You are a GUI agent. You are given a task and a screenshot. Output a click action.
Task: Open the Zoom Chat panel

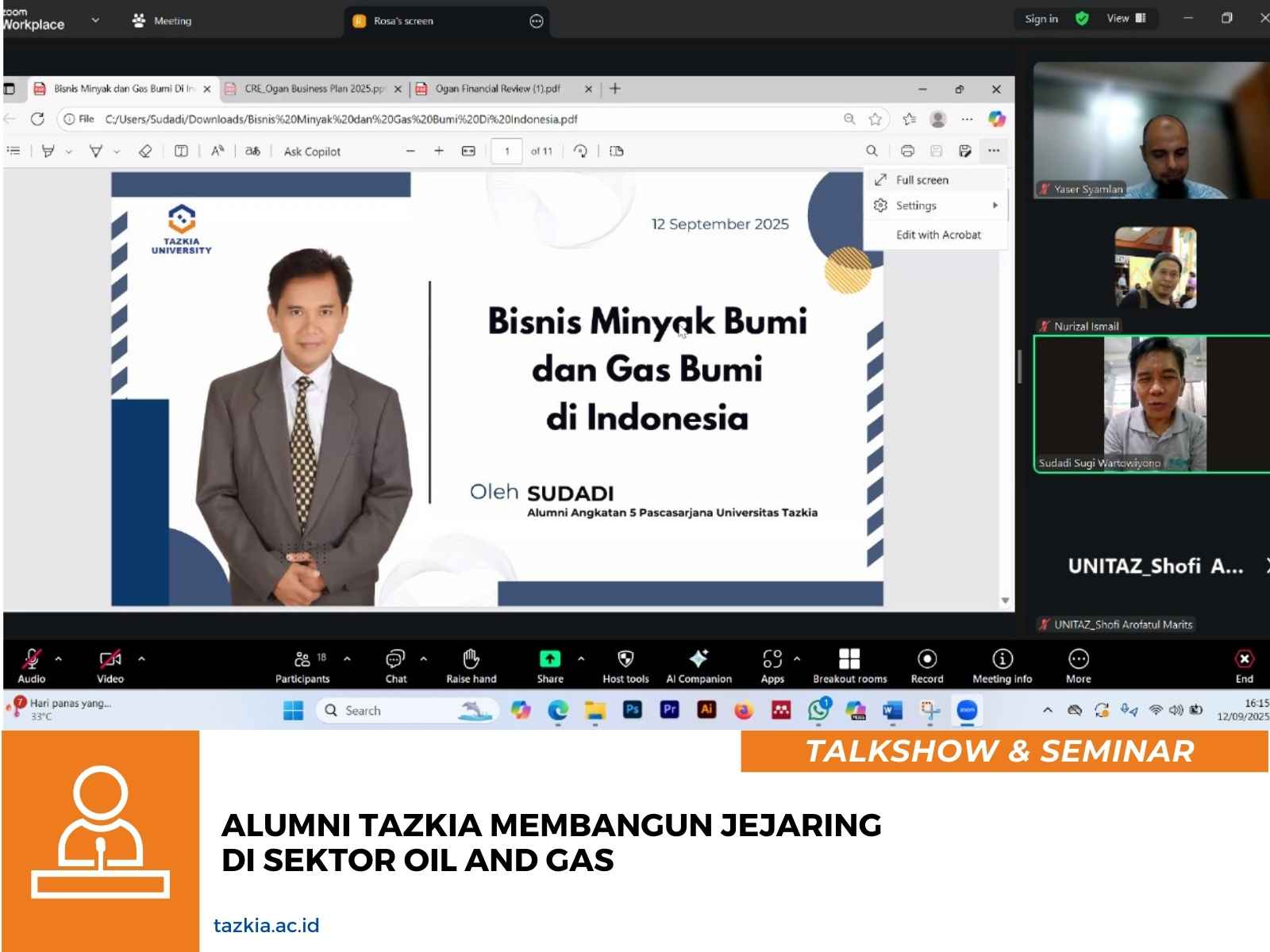pyautogui.click(x=394, y=659)
